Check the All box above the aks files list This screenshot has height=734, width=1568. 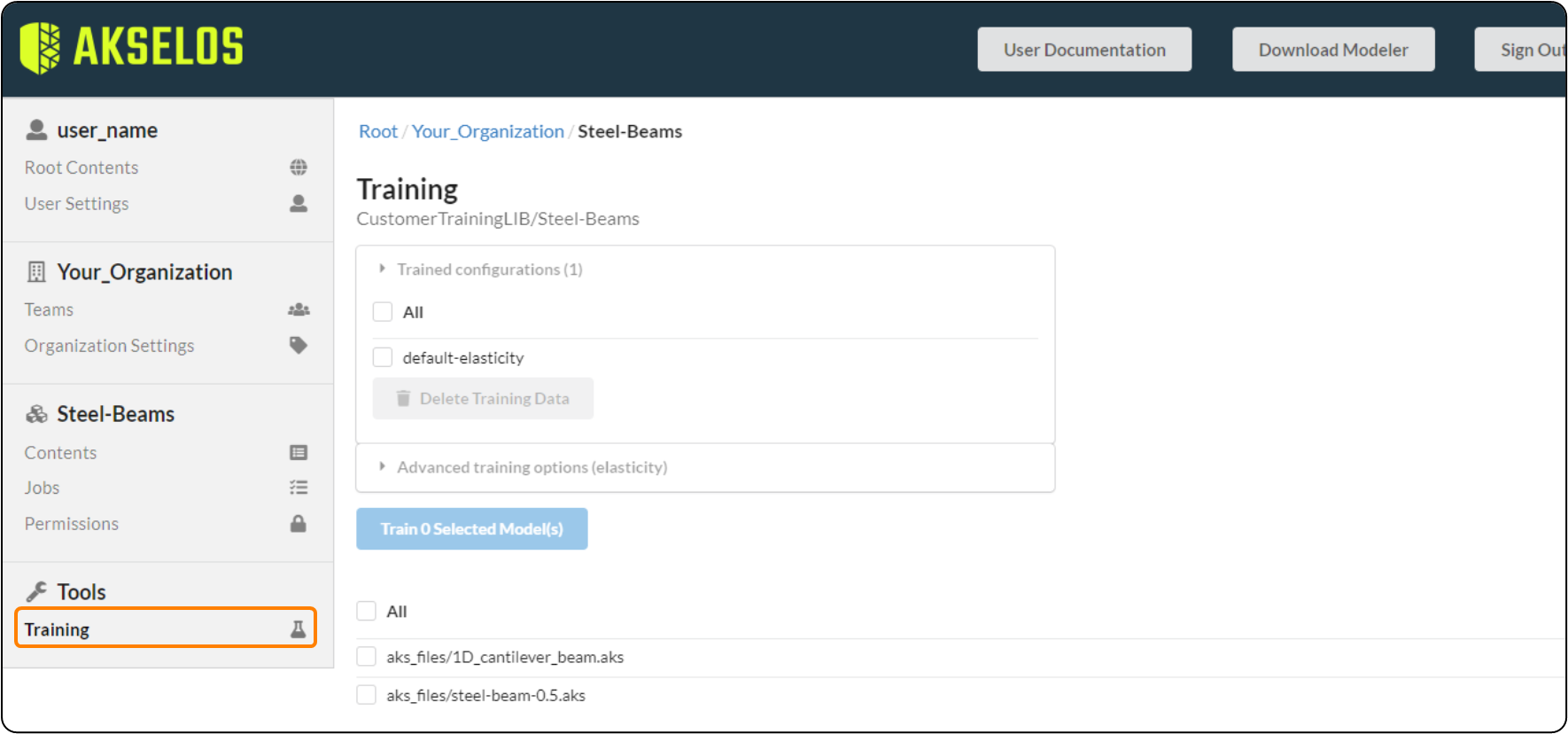367,611
